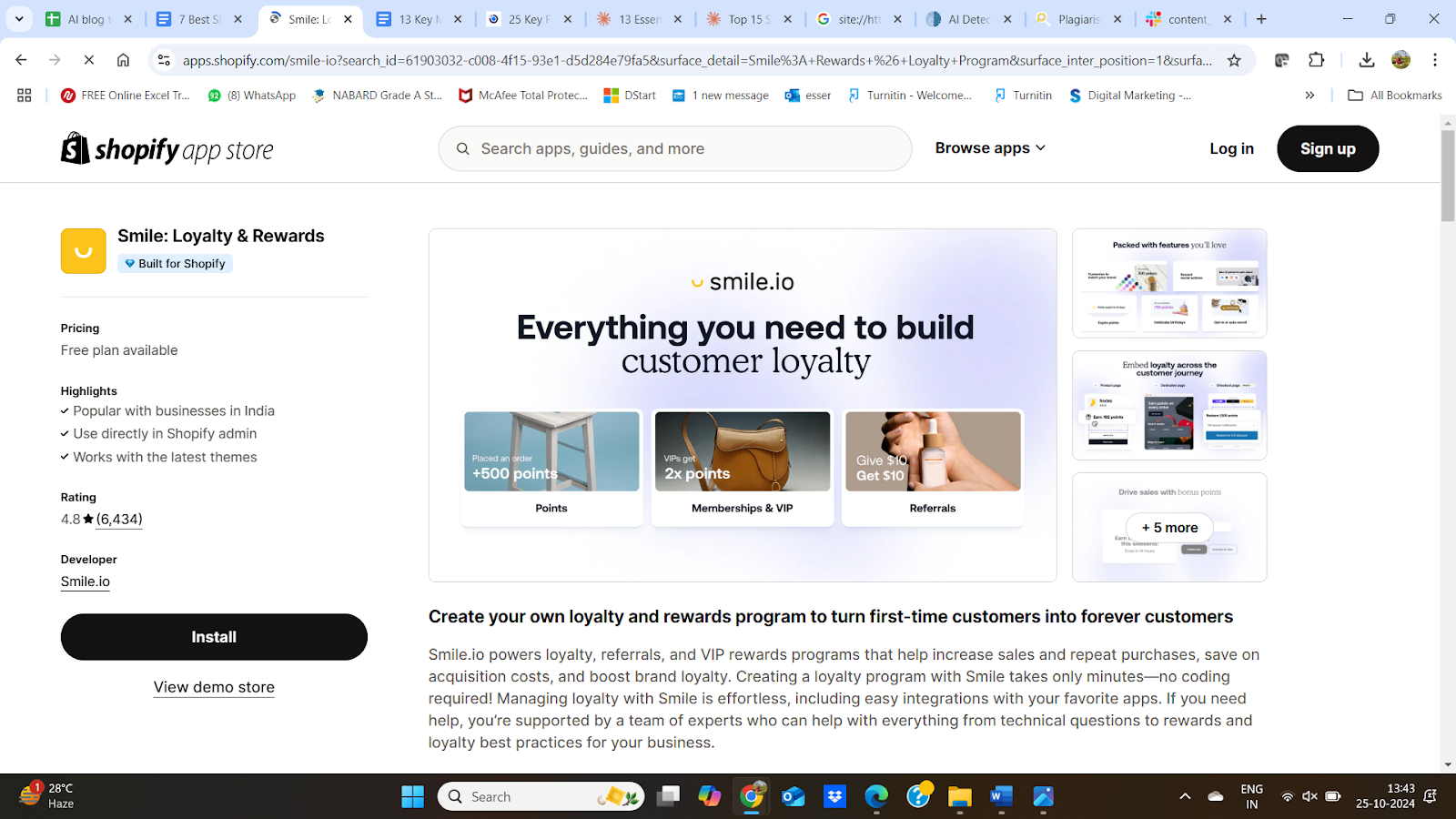Show hidden system tray icons
1456x819 pixels.
point(1185,796)
